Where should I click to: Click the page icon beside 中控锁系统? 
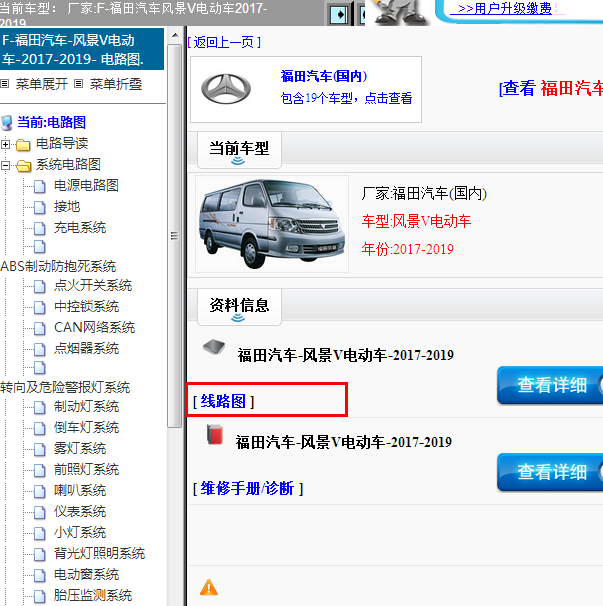click(x=39, y=307)
